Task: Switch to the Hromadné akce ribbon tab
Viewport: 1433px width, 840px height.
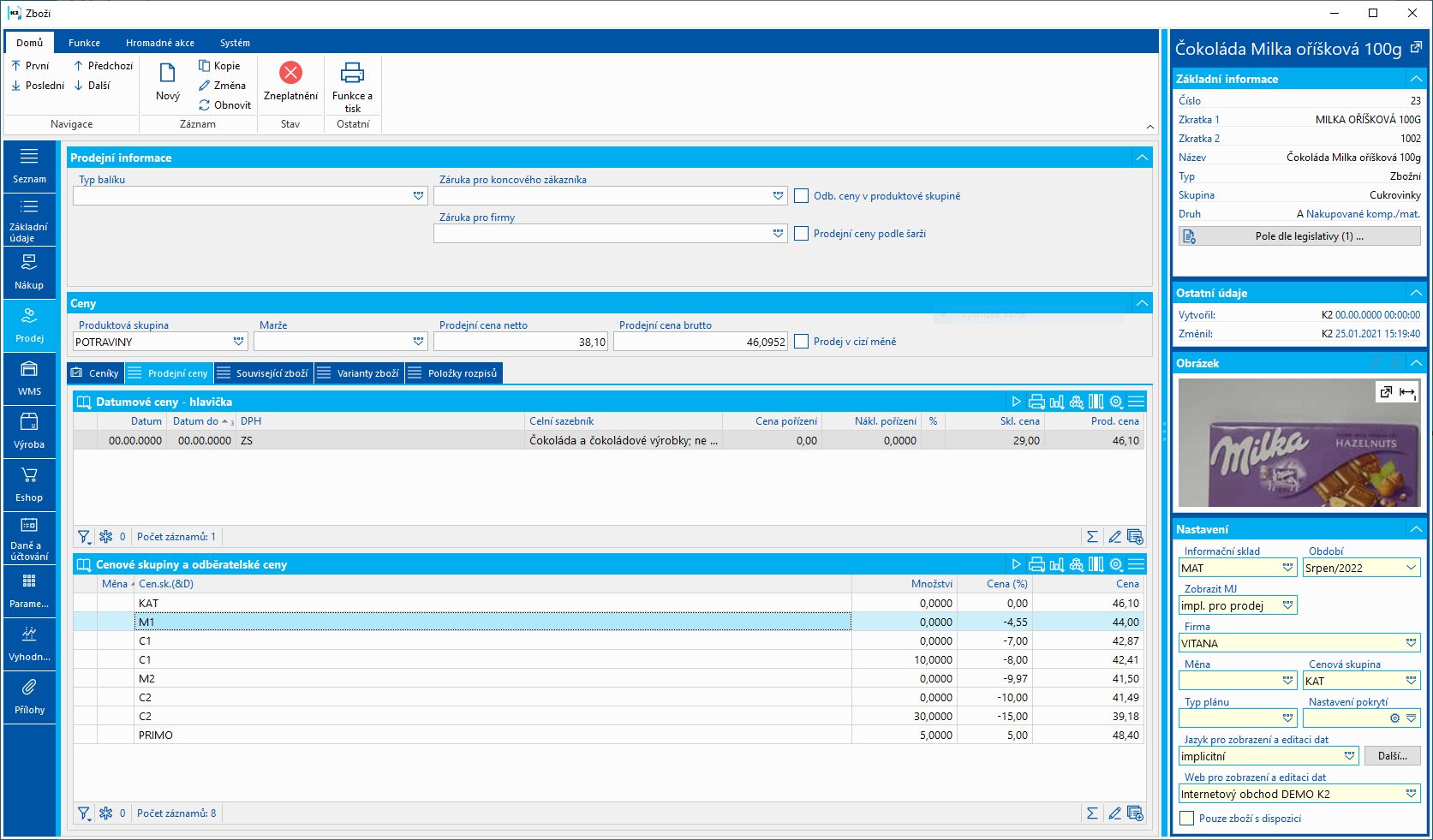Action: pyautogui.click(x=159, y=43)
